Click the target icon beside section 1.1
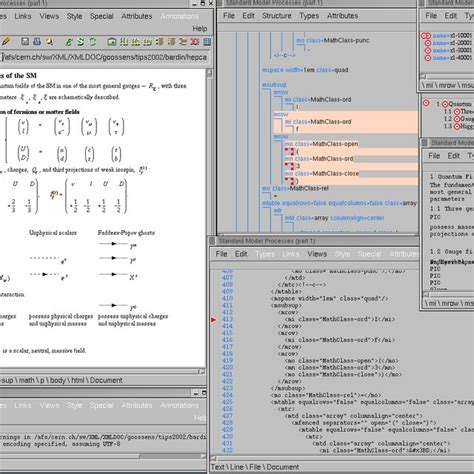The image size is (474, 474). point(457,112)
